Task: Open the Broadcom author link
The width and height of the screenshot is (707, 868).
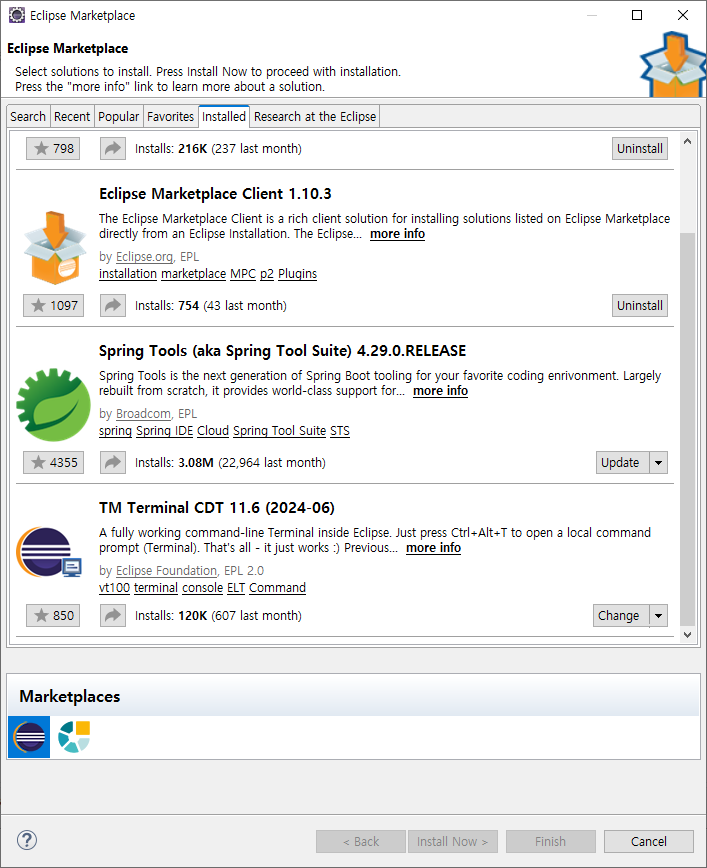Action: [x=143, y=414]
